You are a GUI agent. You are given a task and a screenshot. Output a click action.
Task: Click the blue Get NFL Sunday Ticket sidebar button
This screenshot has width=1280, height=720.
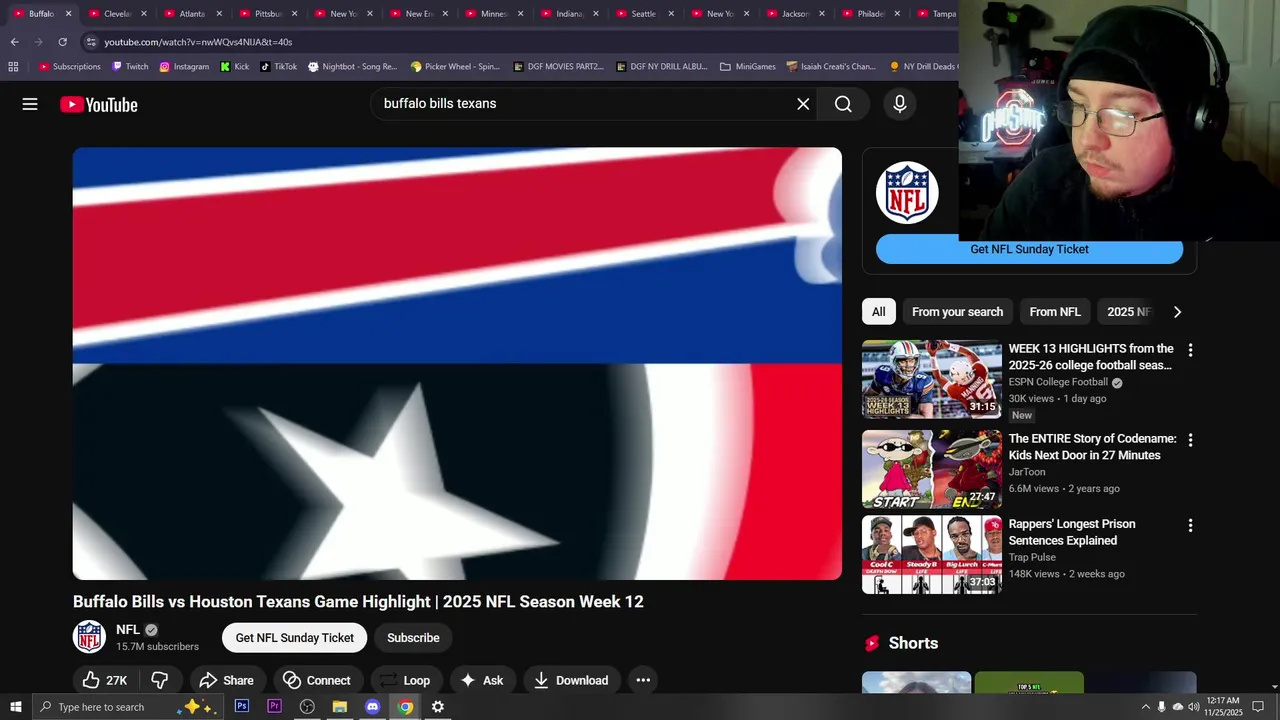coord(1029,250)
